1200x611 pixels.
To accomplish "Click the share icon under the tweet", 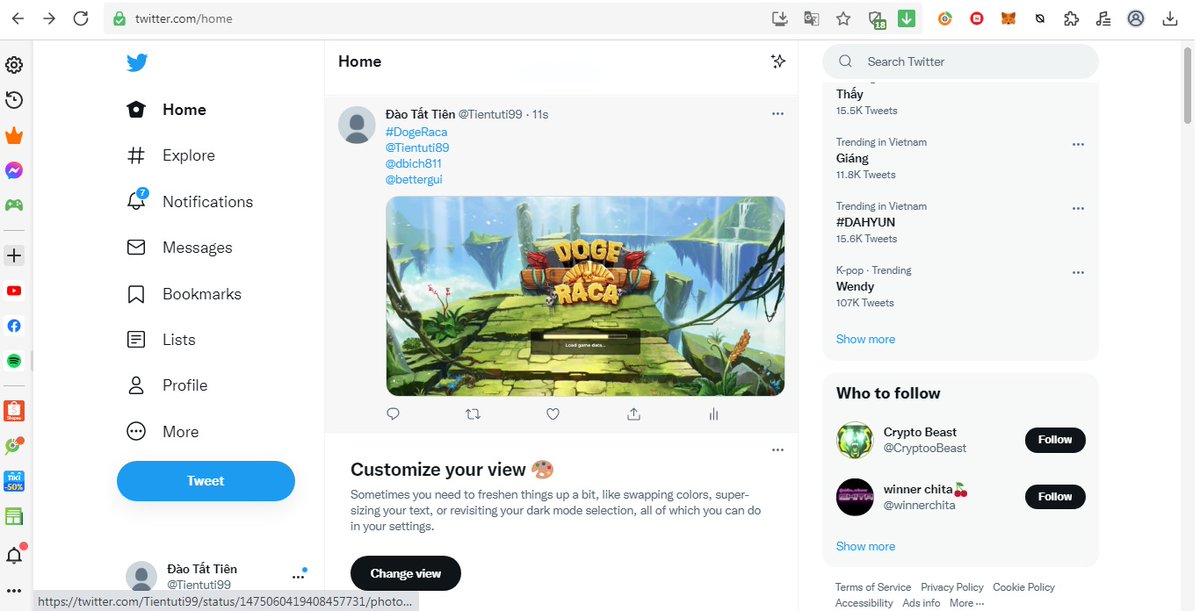I will (x=633, y=414).
